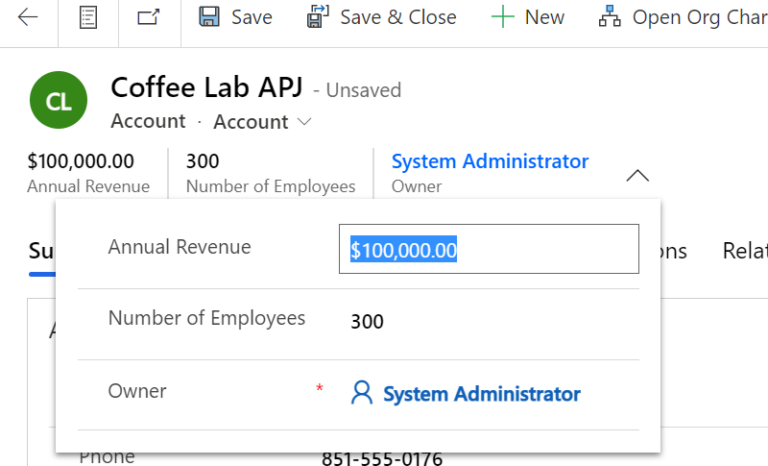Click the phone number 851-555-0176

click(382, 458)
